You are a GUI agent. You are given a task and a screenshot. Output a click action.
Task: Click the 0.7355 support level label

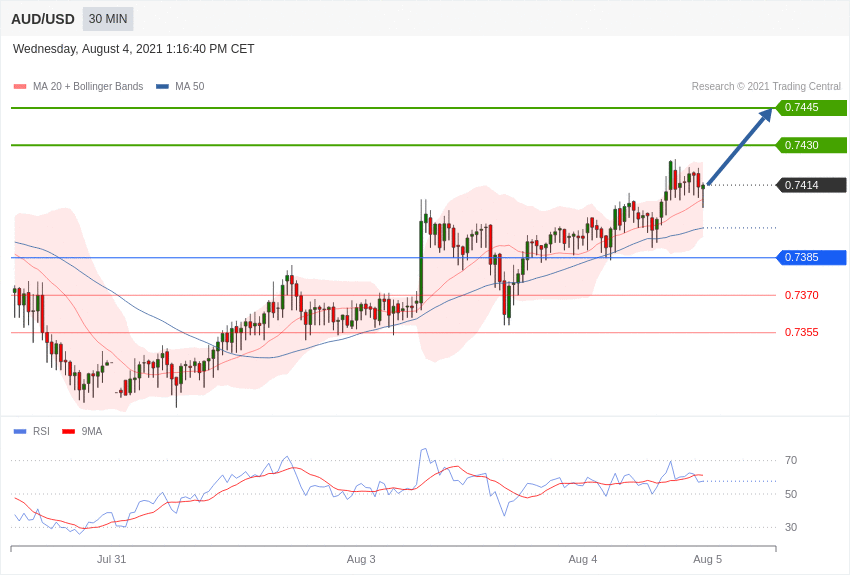click(801, 332)
